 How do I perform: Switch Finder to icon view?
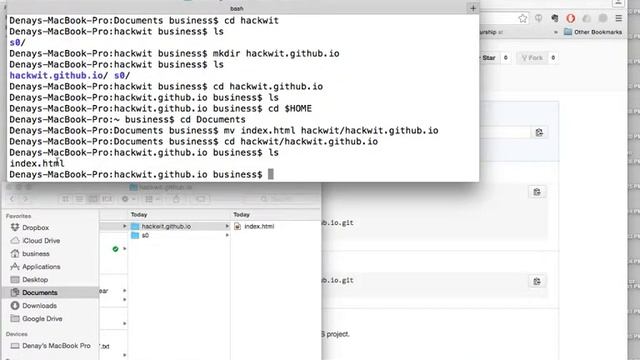point(65,199)
